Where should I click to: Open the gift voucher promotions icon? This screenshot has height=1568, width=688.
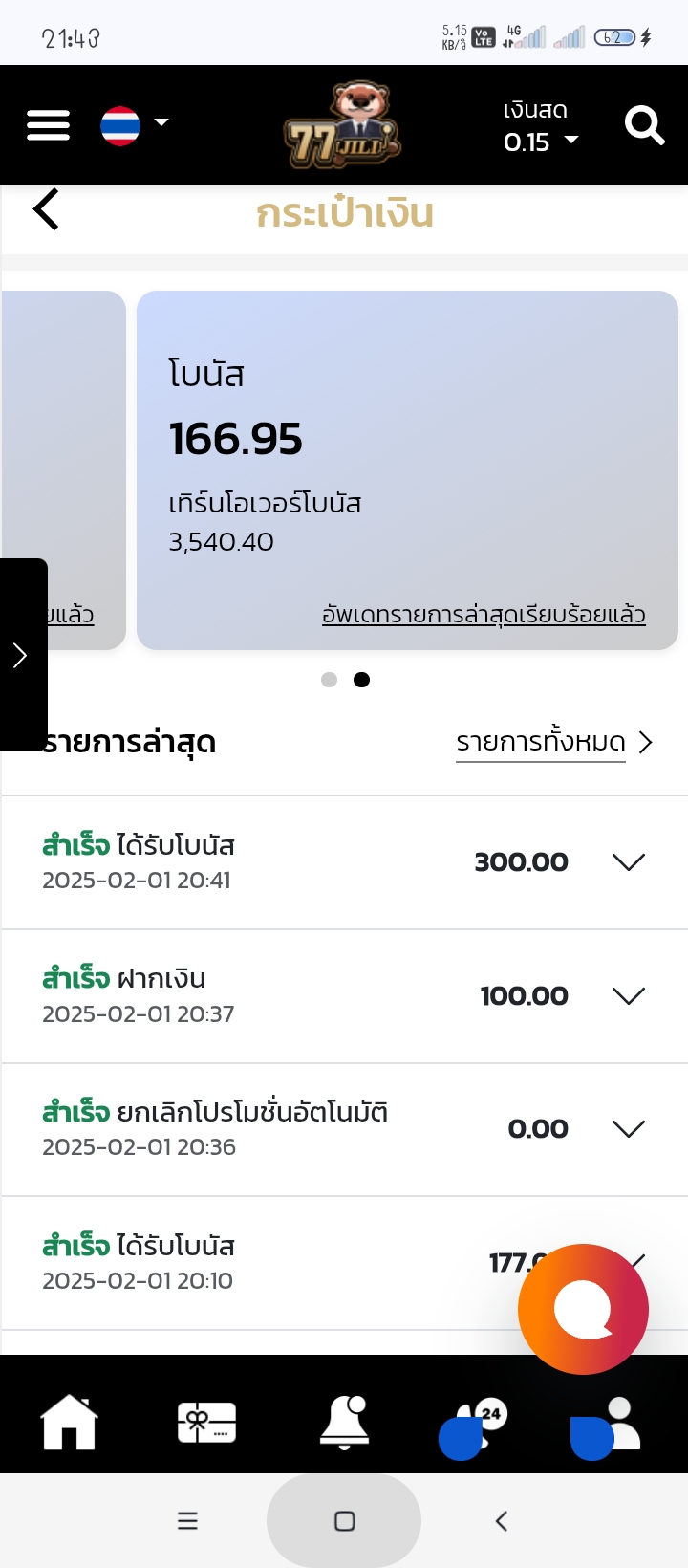click(206, 1423)
